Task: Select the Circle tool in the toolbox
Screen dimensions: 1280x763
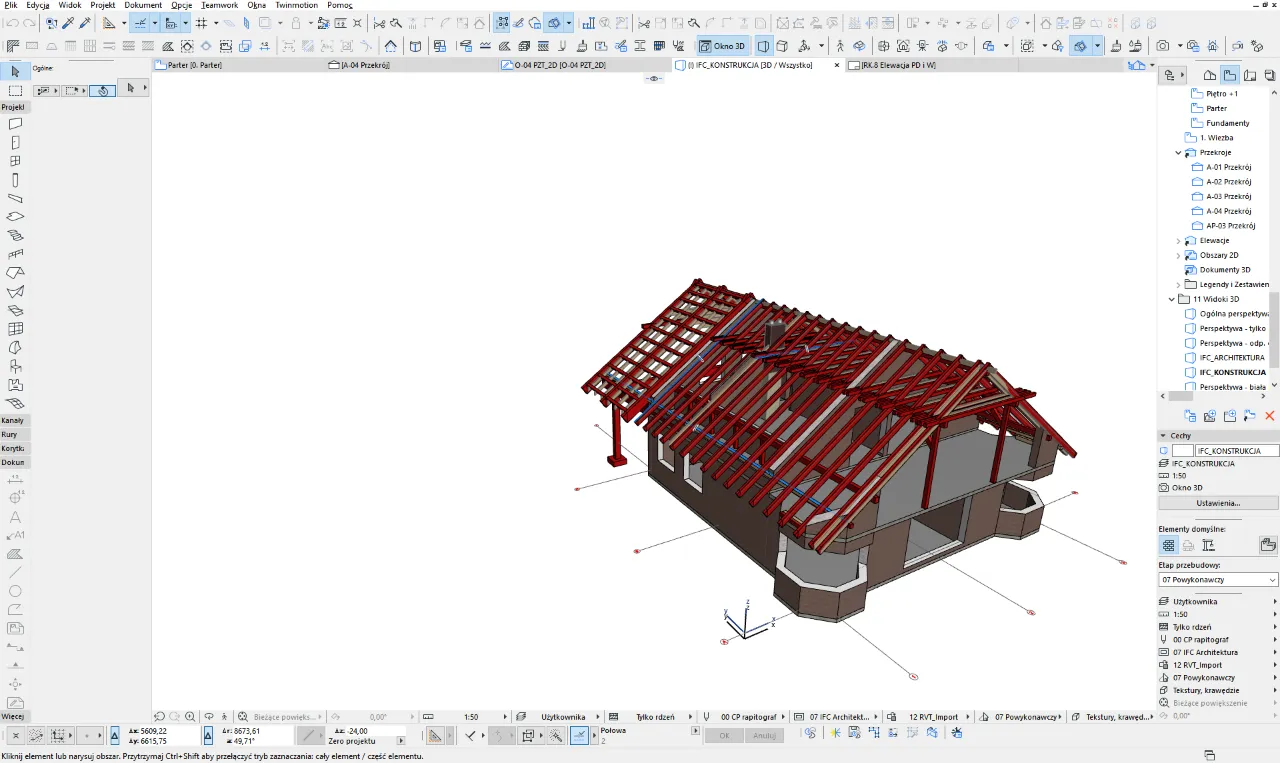Action: pyautogui.click(x=15, y=591)
